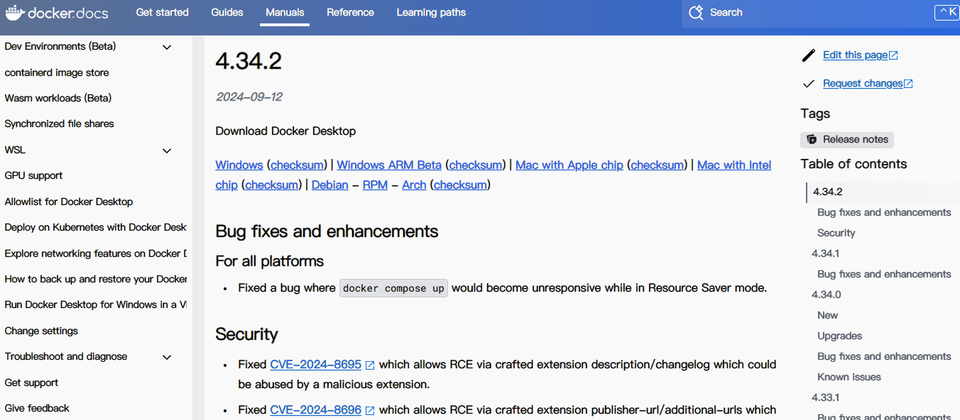Jump to Upgrades in table of contents
The image size is (960, 420).
pos(840,336)
